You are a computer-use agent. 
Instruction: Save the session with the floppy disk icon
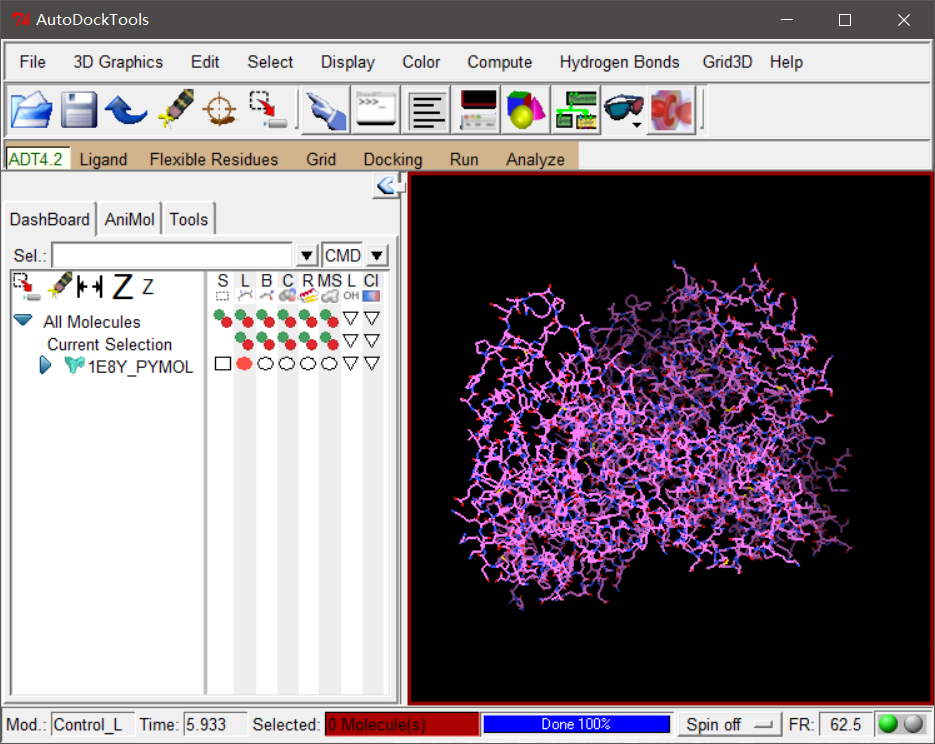[79, 109]
